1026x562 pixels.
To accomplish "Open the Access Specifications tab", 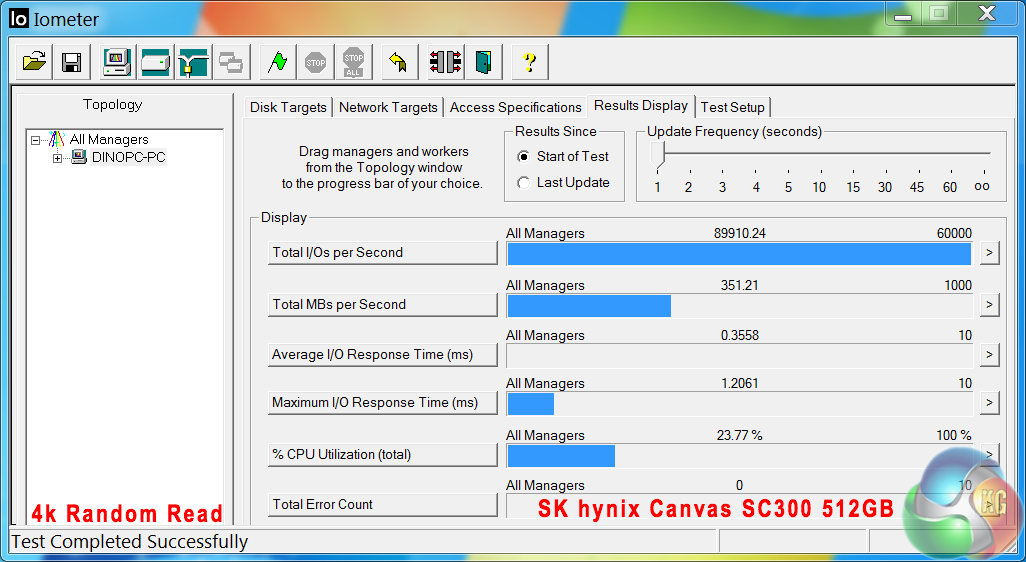I will click(516, 107).
